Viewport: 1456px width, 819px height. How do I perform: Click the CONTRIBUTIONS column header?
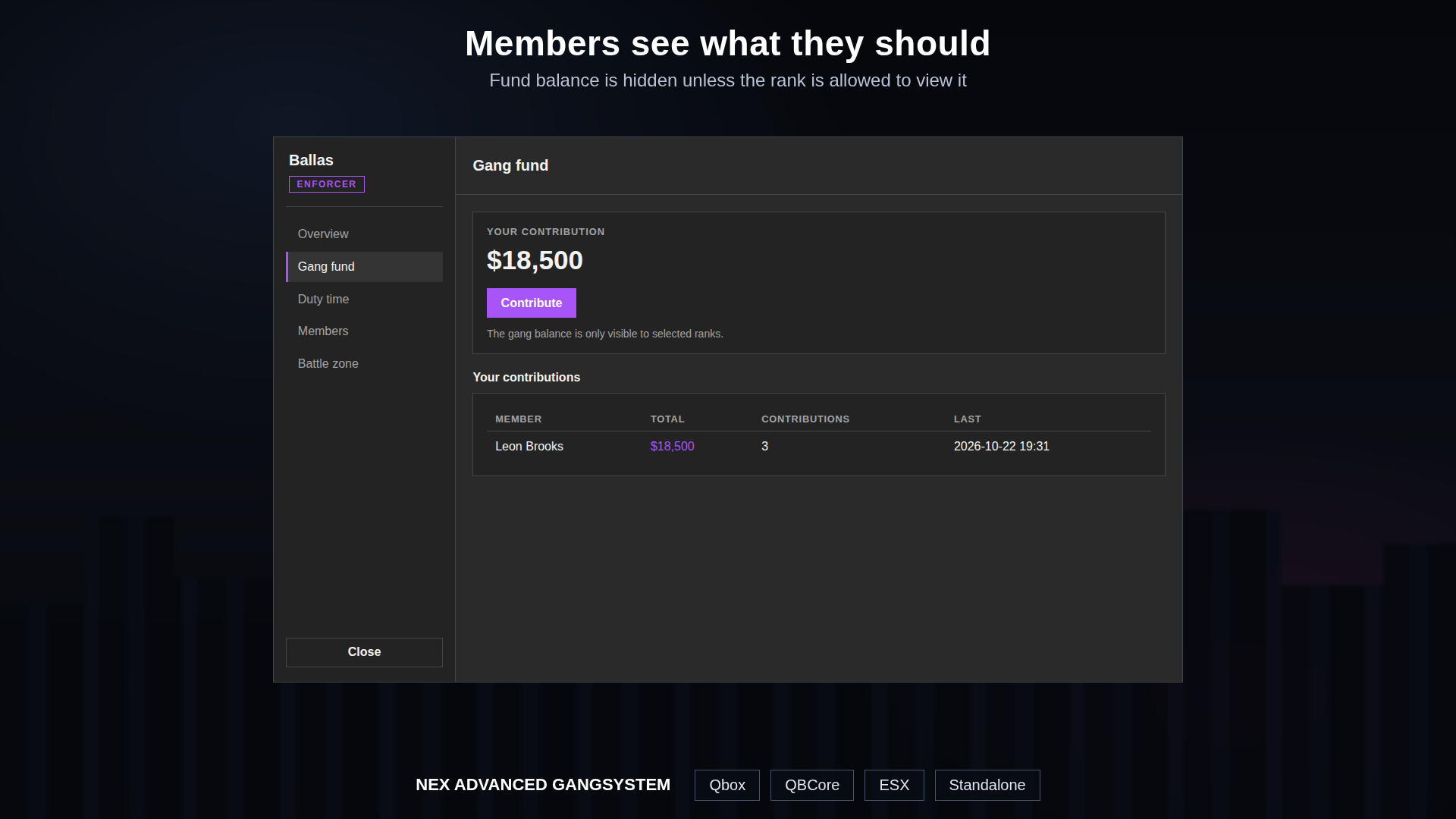pos(805,419)
